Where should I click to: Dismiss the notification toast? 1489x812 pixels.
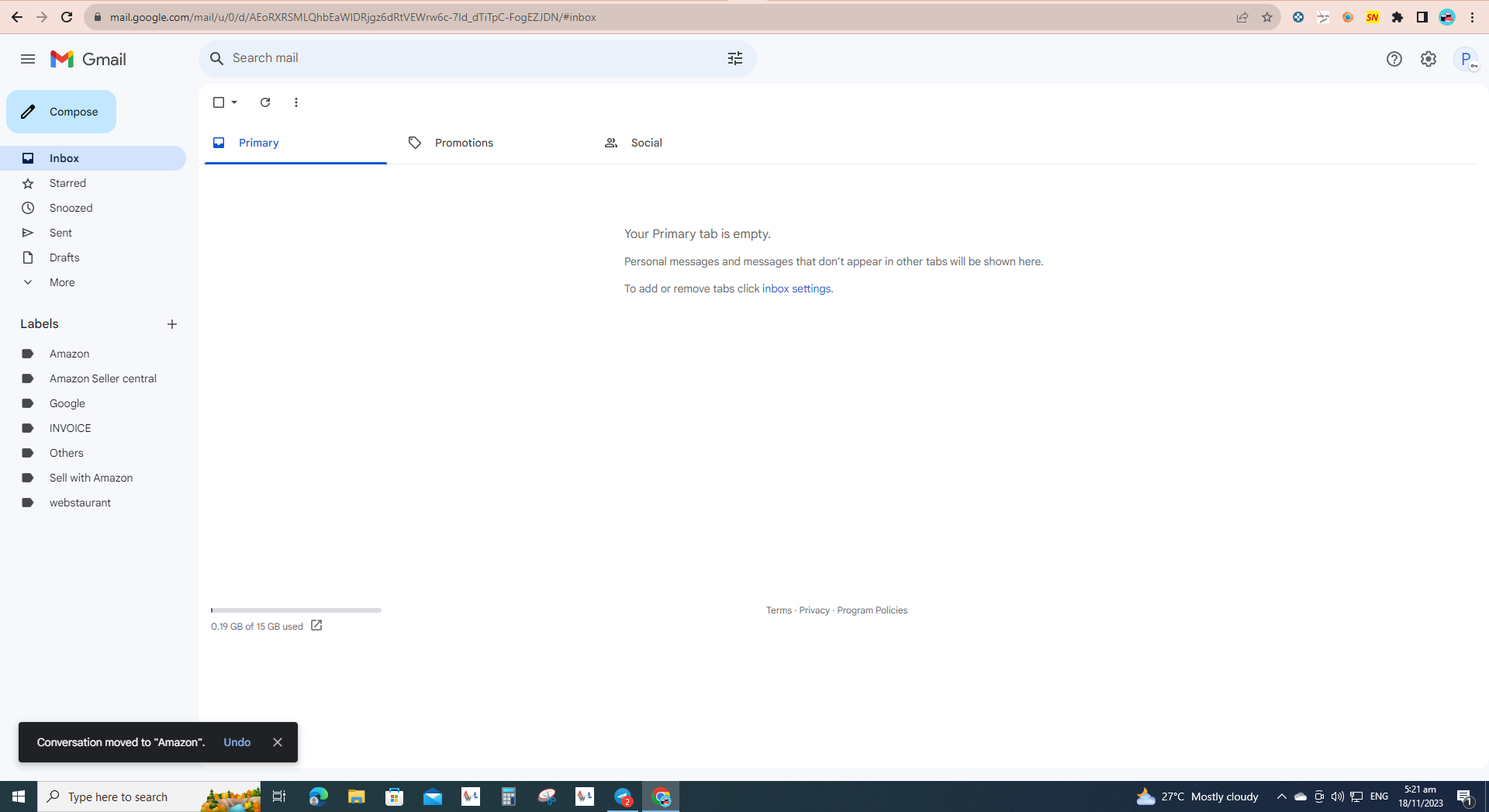click(278, 742)
